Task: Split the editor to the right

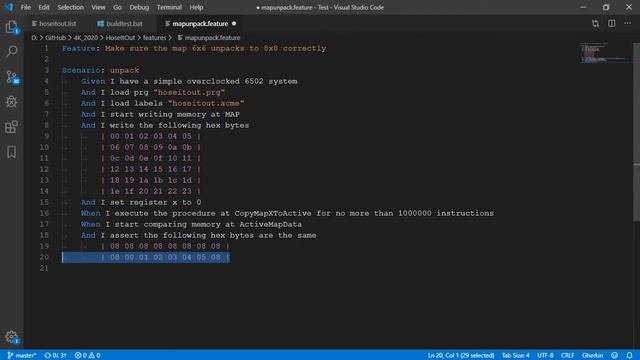Action: [611, 24]
